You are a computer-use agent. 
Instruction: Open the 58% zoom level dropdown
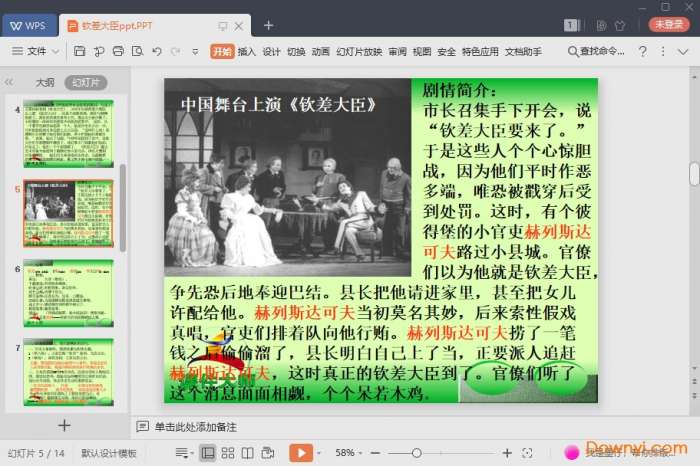point(349,453)
